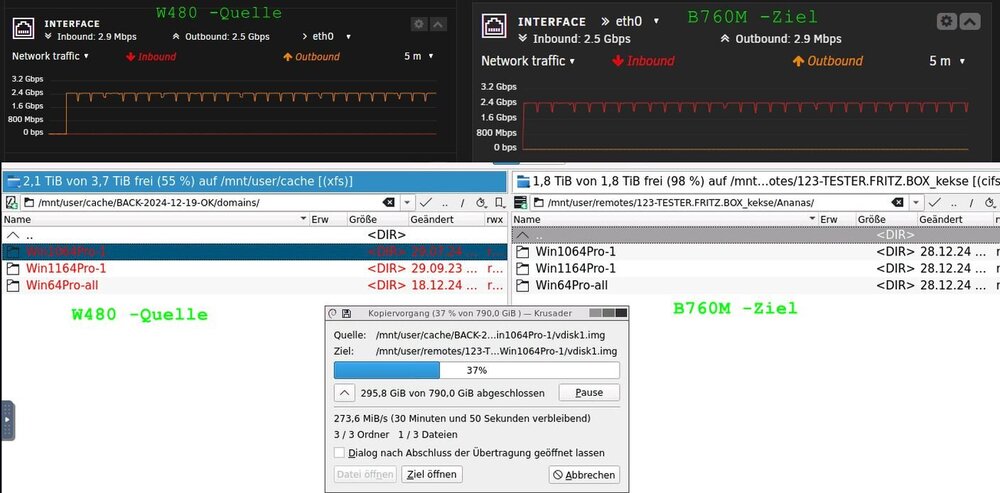This screenshot has height=493, width=1000.
Task: Click the left panel media/drive icon beside path
Action: pyautogui.click(x=11, y=203)
